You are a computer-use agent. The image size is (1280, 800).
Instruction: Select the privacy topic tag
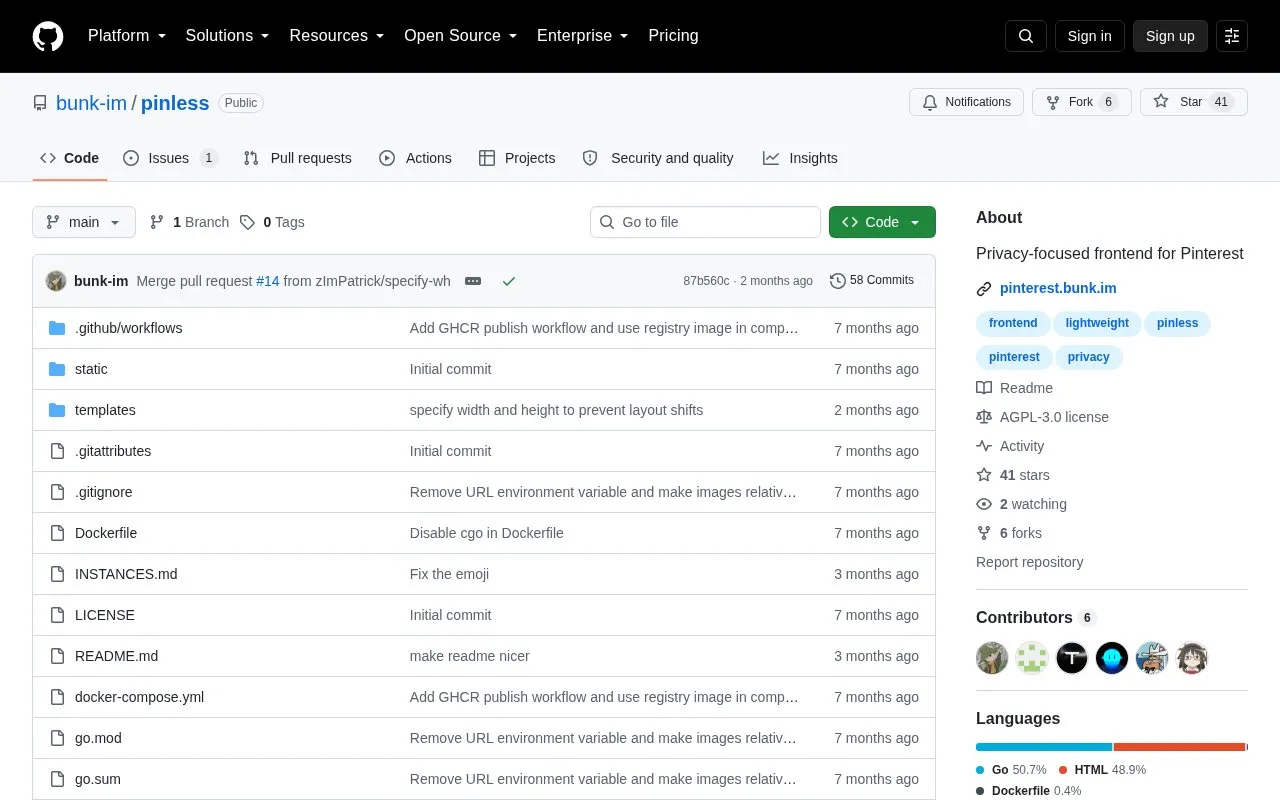click(1088, 357)
